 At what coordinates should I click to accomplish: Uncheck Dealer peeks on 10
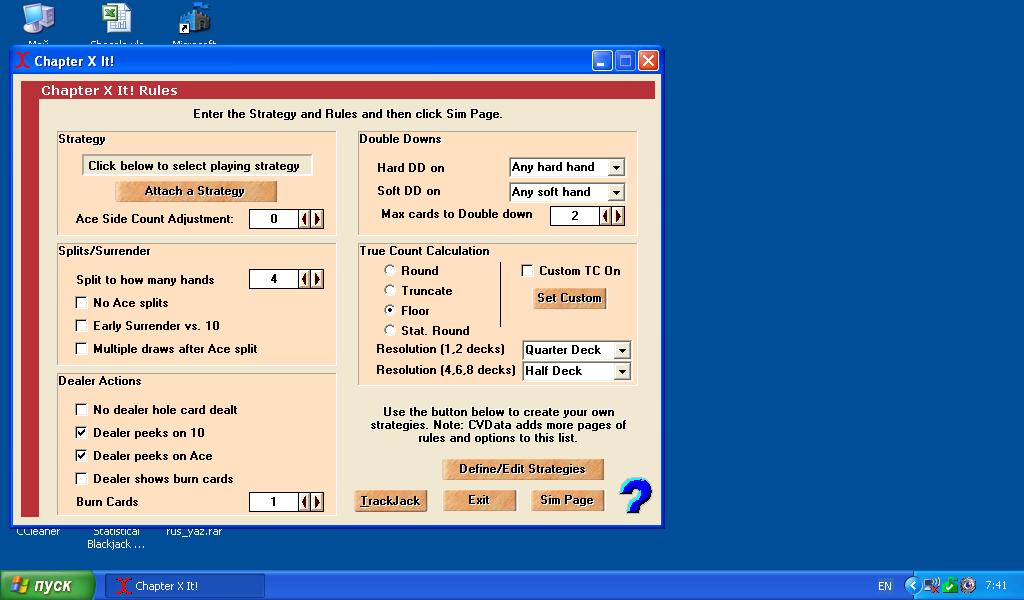click(82, 433)
